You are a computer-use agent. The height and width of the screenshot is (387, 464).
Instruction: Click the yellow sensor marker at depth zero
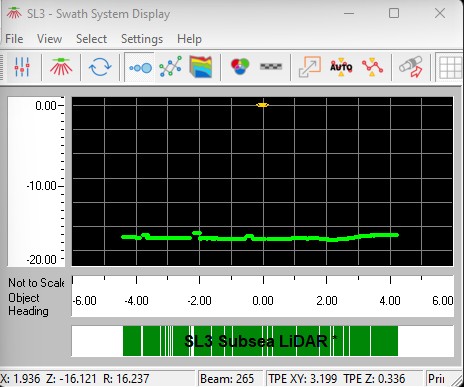(x=263, y=105)
